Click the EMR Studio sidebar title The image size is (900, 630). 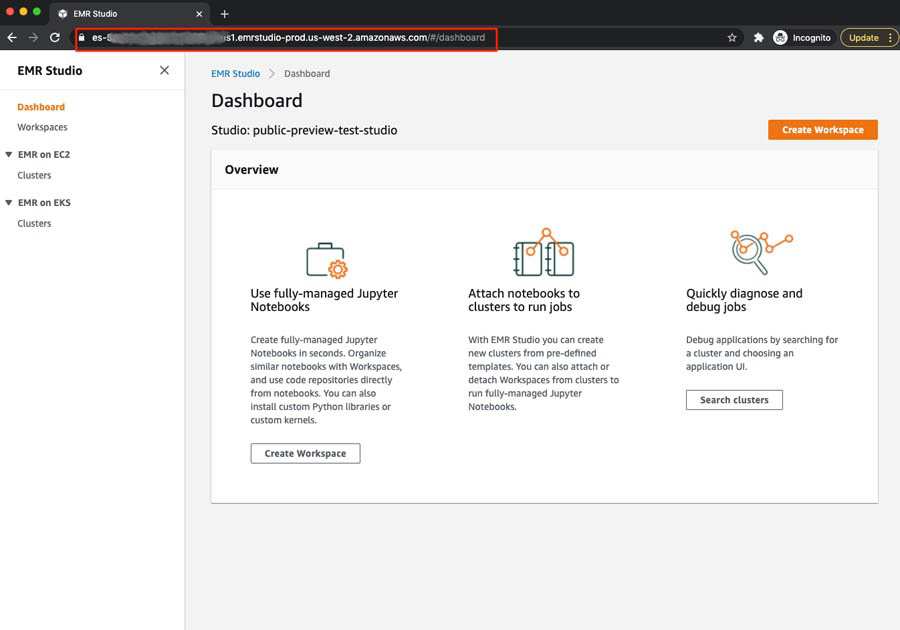pyautogui.click(x=50, y=71)
